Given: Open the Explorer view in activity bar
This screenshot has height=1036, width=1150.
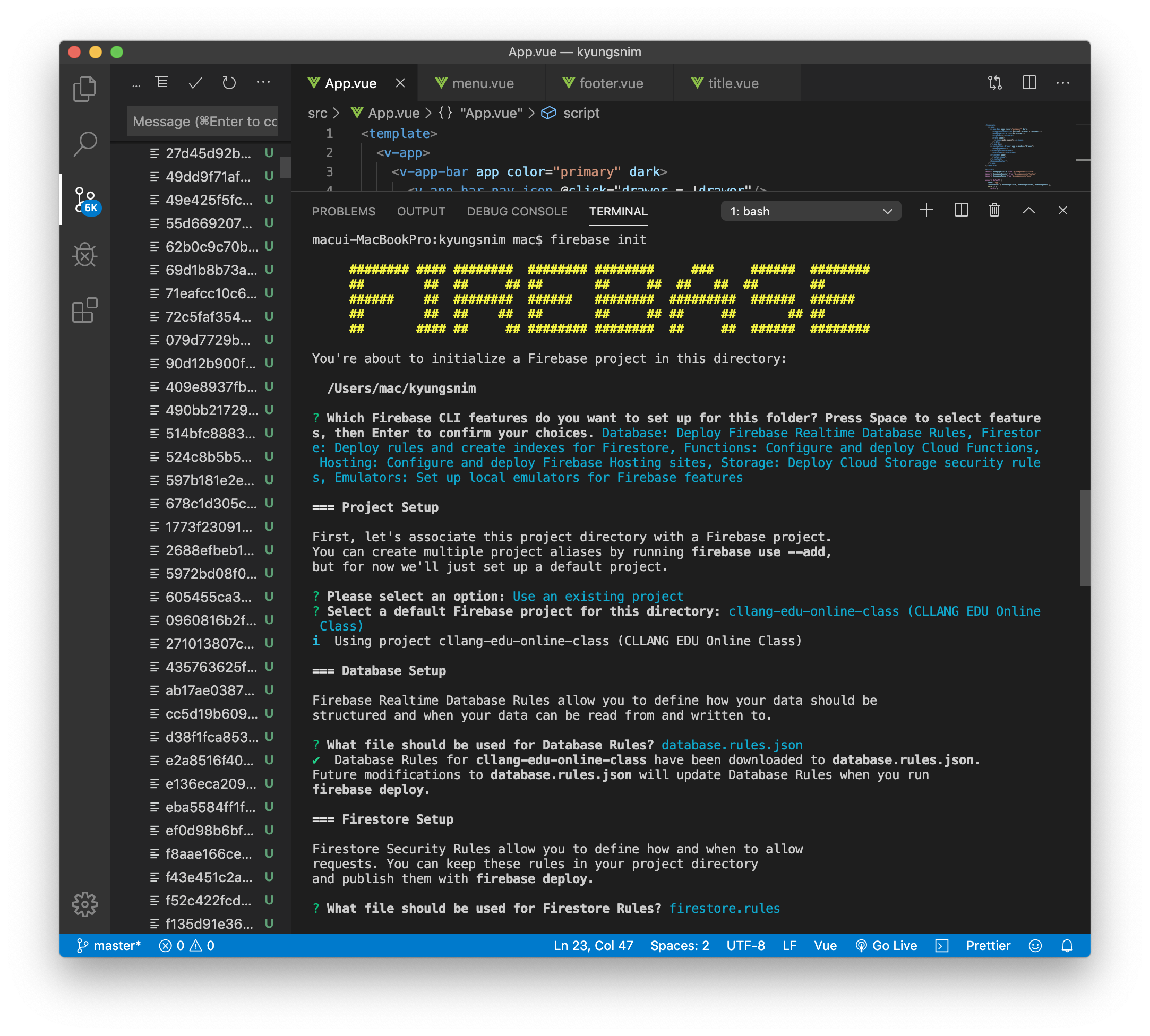Looking at the screenshot, I should pyautogui.click(x=85, y=89).
